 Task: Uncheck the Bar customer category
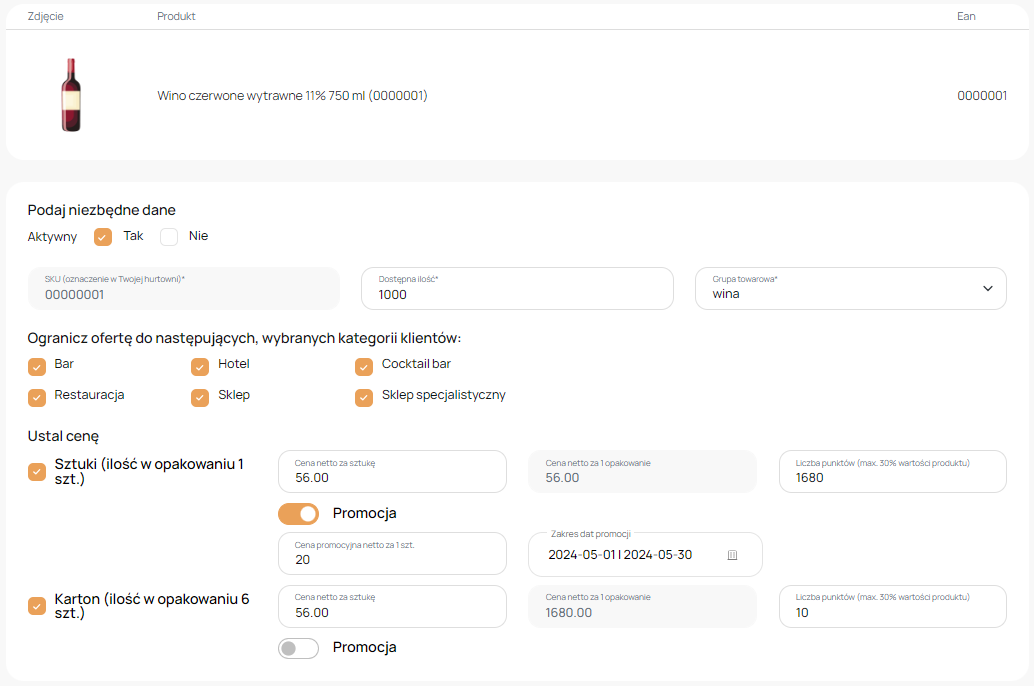point(37,366)
